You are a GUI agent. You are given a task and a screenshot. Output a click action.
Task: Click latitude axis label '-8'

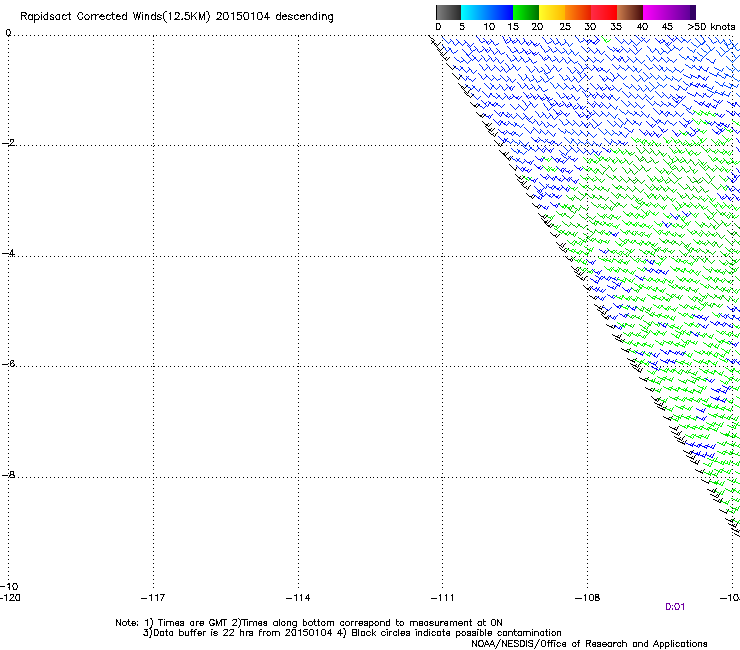(8, 475)
